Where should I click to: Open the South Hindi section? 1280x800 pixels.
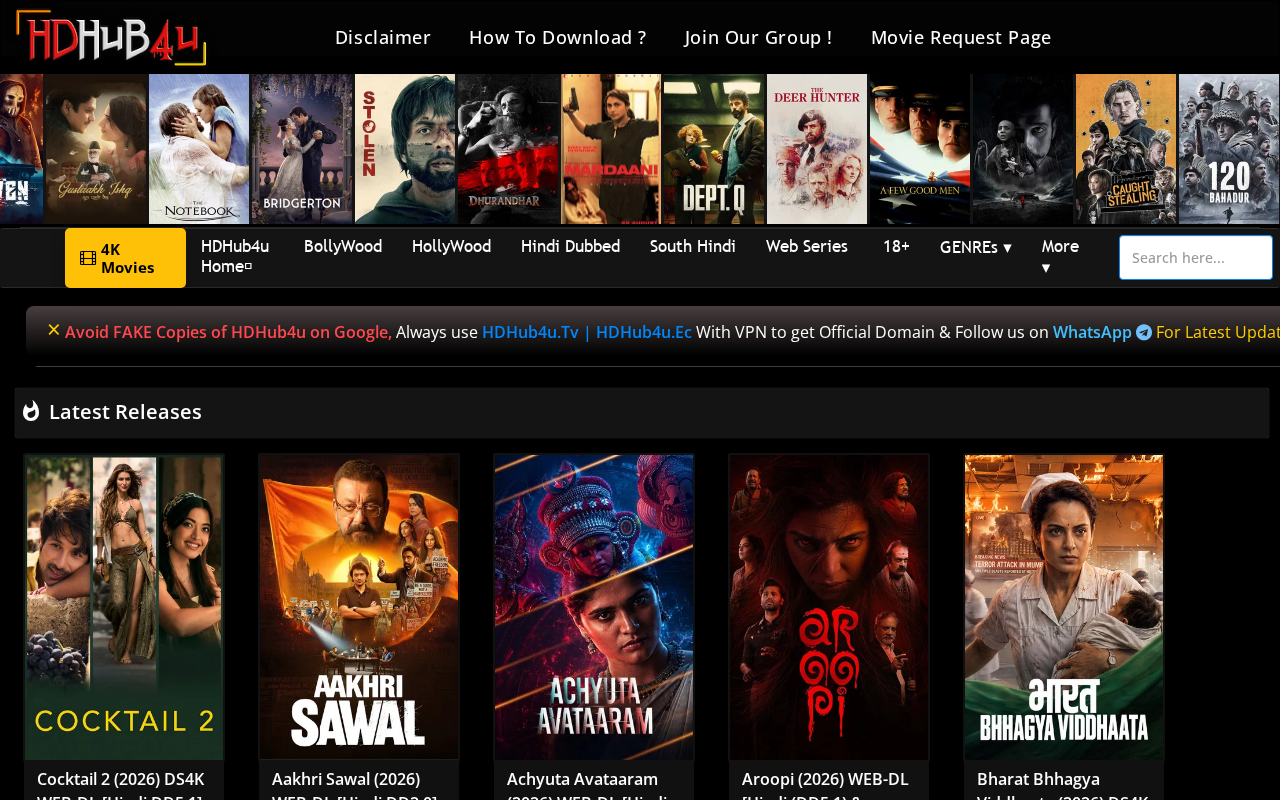[x=693, y=246]
